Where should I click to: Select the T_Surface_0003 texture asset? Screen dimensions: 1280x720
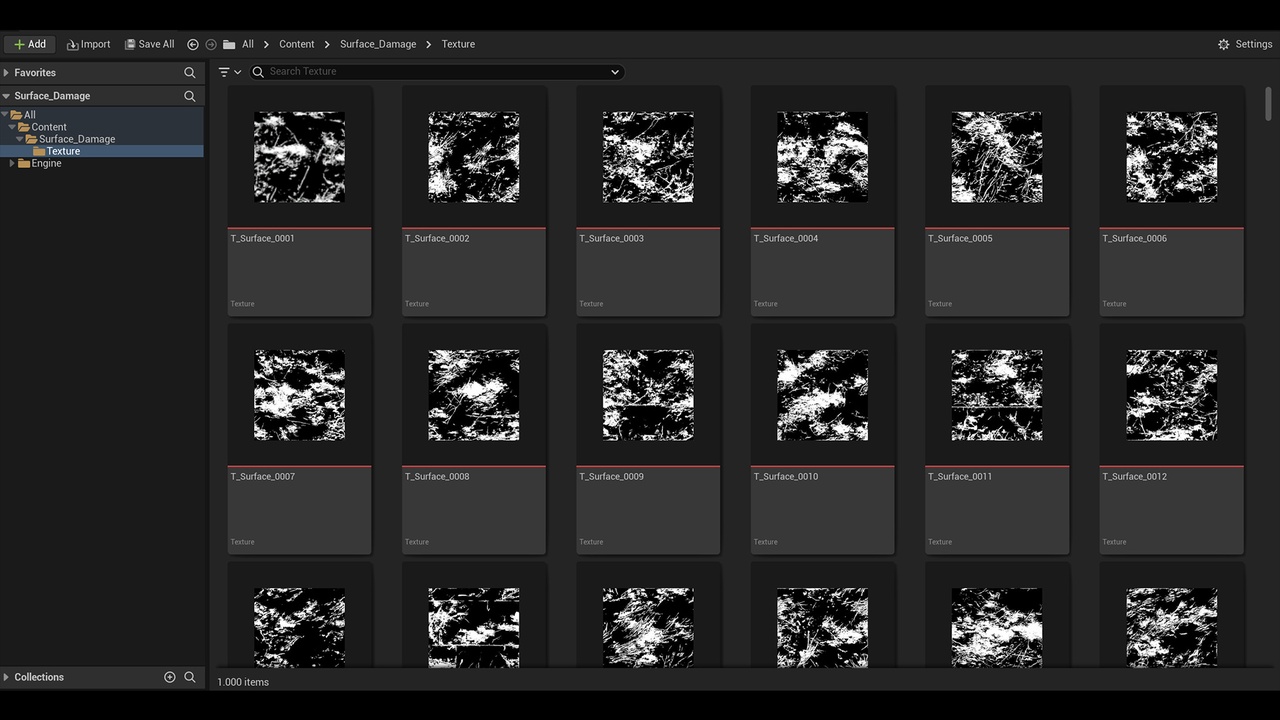click(x=648, y=201)
